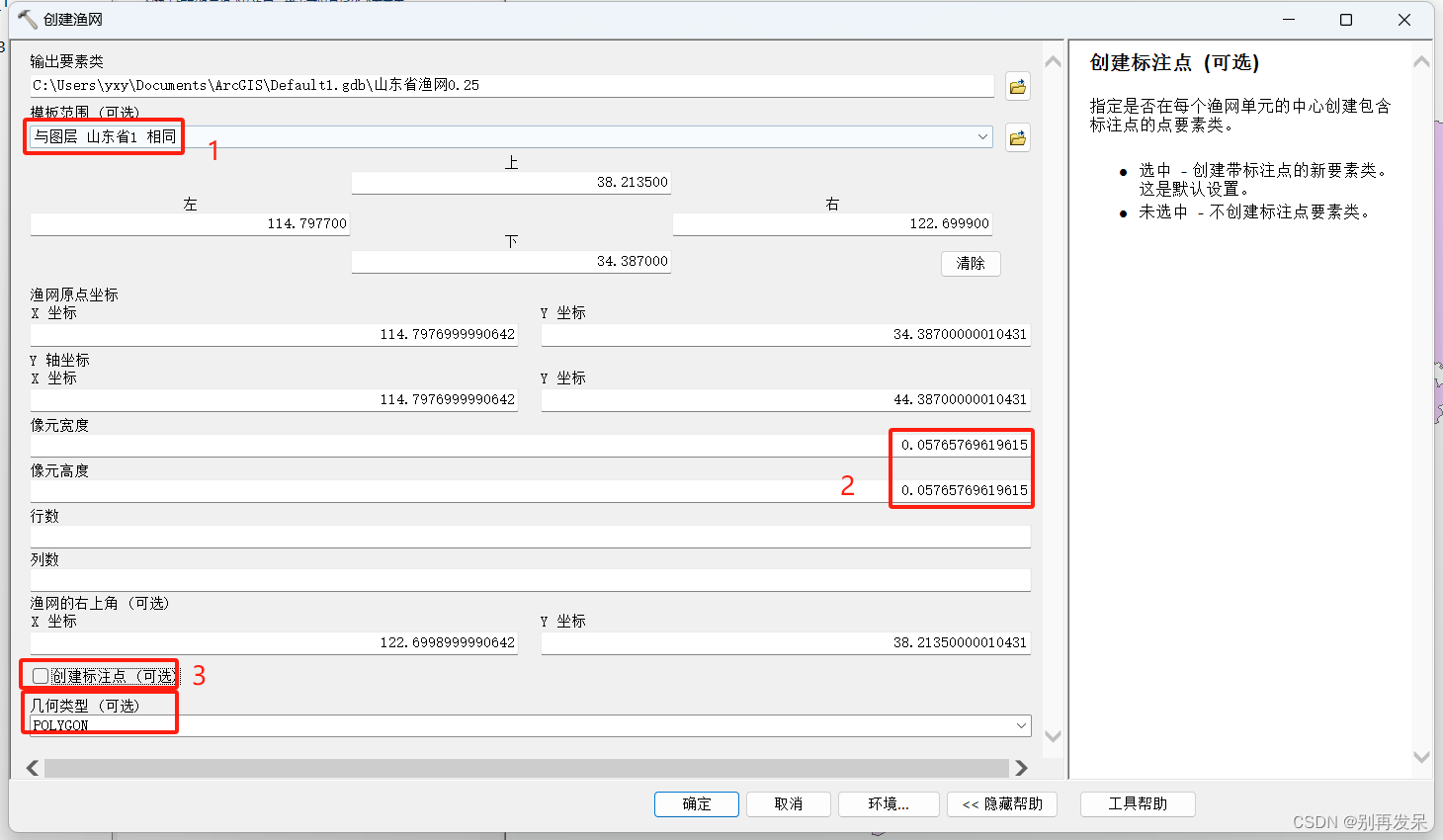Maximize the 创建渔网 window

pos(1346,20)
